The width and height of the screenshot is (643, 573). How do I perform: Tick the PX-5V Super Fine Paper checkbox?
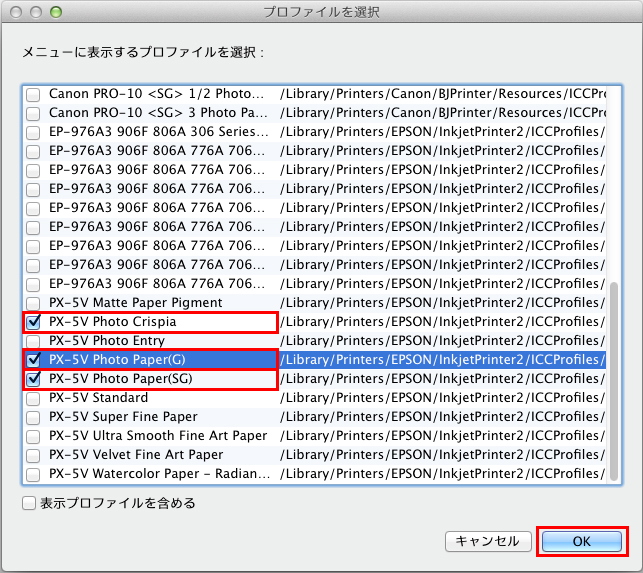[33, 418]
